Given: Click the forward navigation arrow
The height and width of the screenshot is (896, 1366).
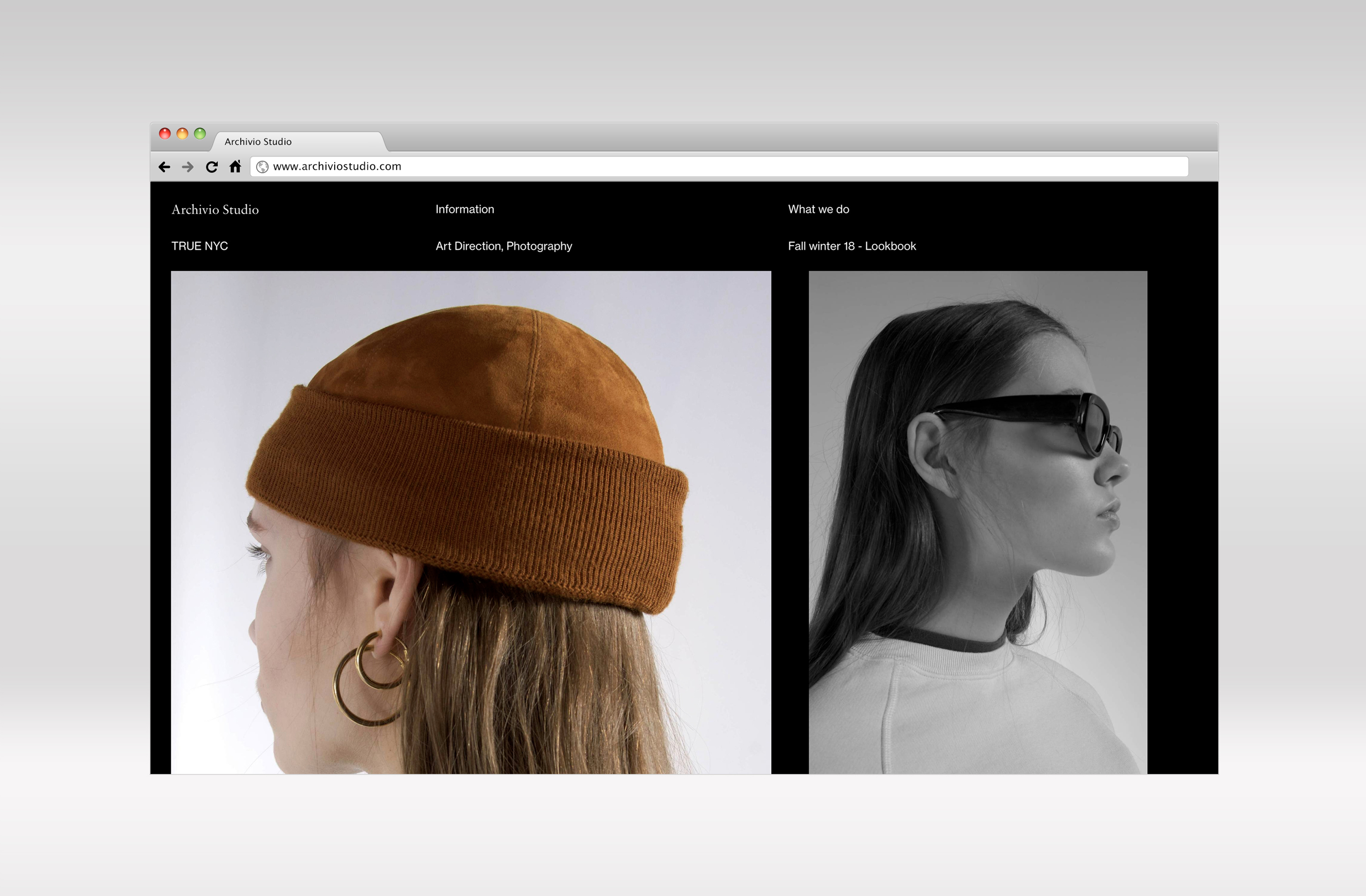Looking at the screenshot, I should coord(188,167).
